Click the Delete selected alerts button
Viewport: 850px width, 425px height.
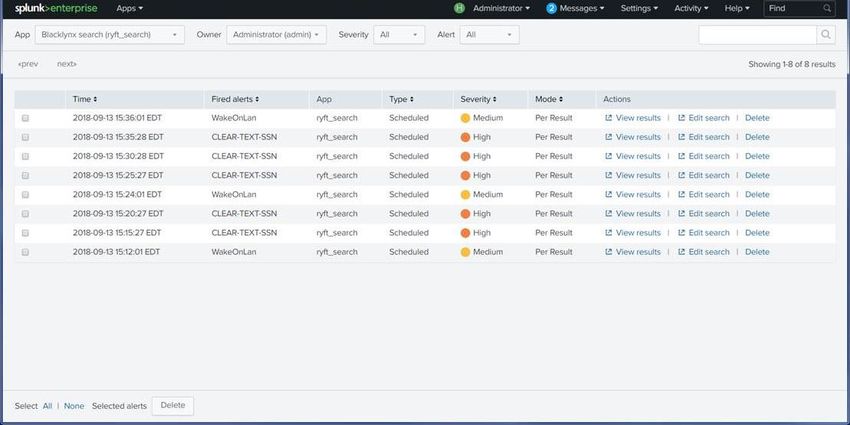click(172, 405)
